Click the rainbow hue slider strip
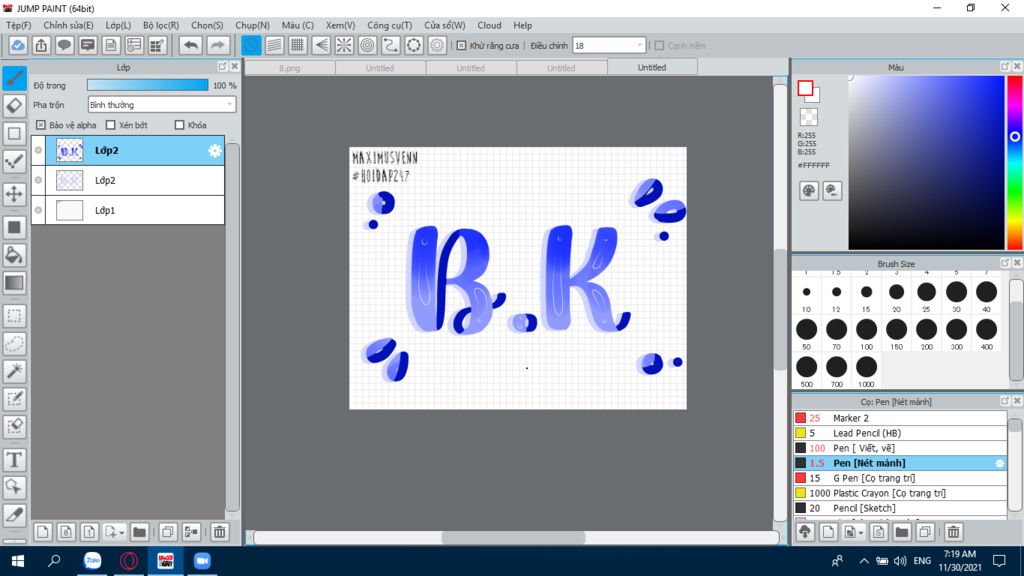This screenshot has height=576, width=1024. [1015, 162]
